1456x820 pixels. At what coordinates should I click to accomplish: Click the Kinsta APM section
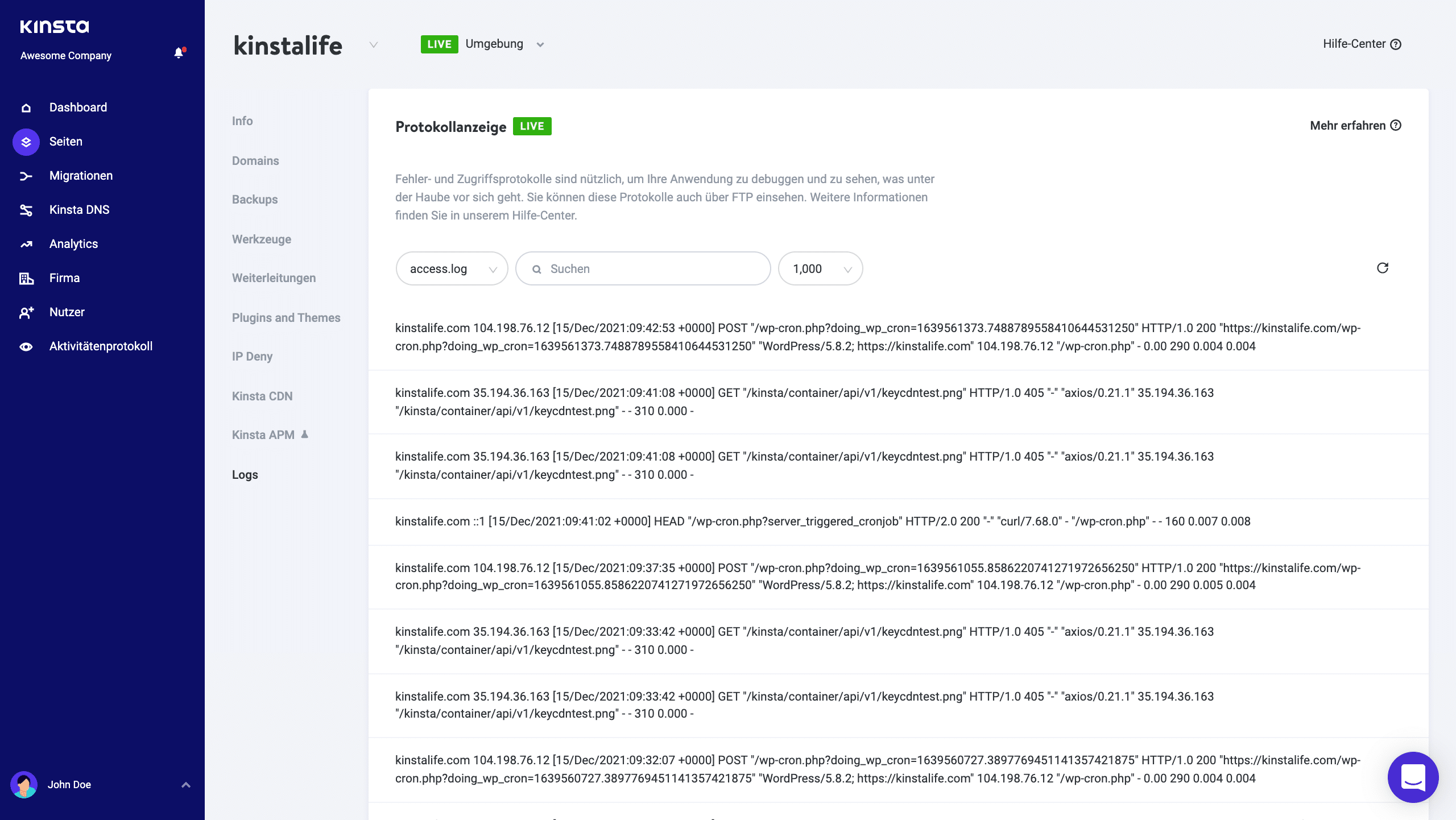click(x=271, y=435)
